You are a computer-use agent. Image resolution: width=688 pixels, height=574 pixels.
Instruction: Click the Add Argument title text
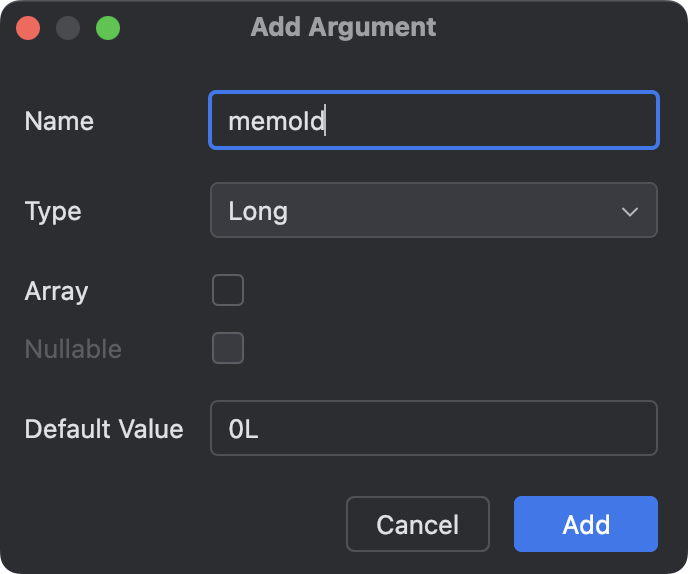(x=343, y=27)
